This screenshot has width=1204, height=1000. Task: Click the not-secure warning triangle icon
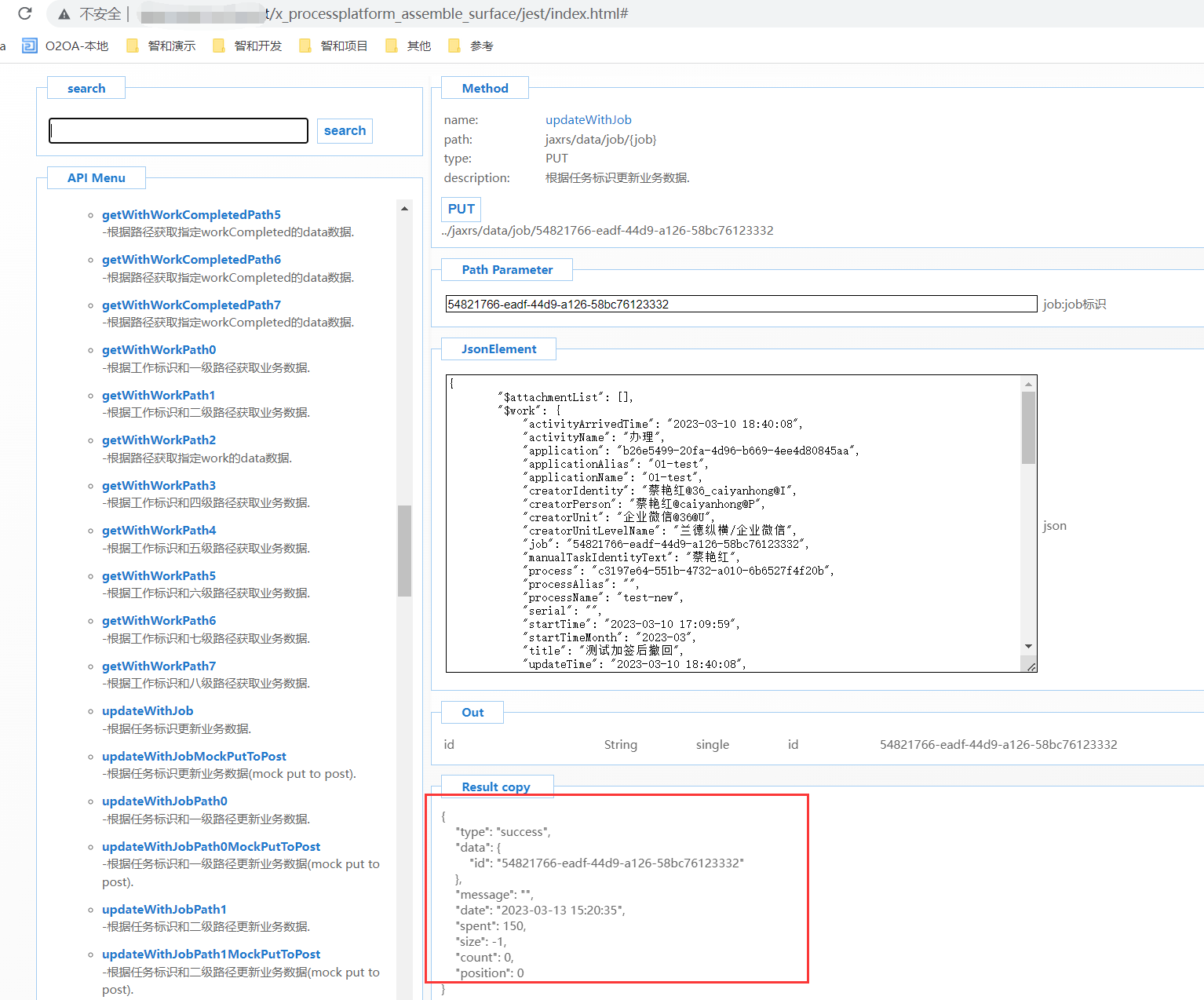tap(64, 14)
